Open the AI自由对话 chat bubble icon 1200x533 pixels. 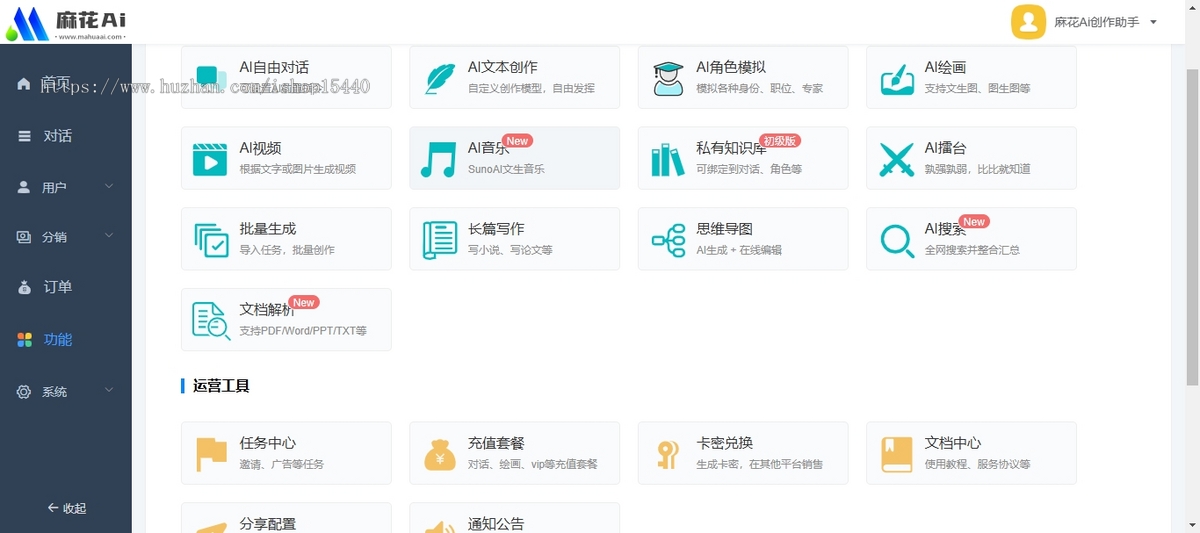point(210,79)
